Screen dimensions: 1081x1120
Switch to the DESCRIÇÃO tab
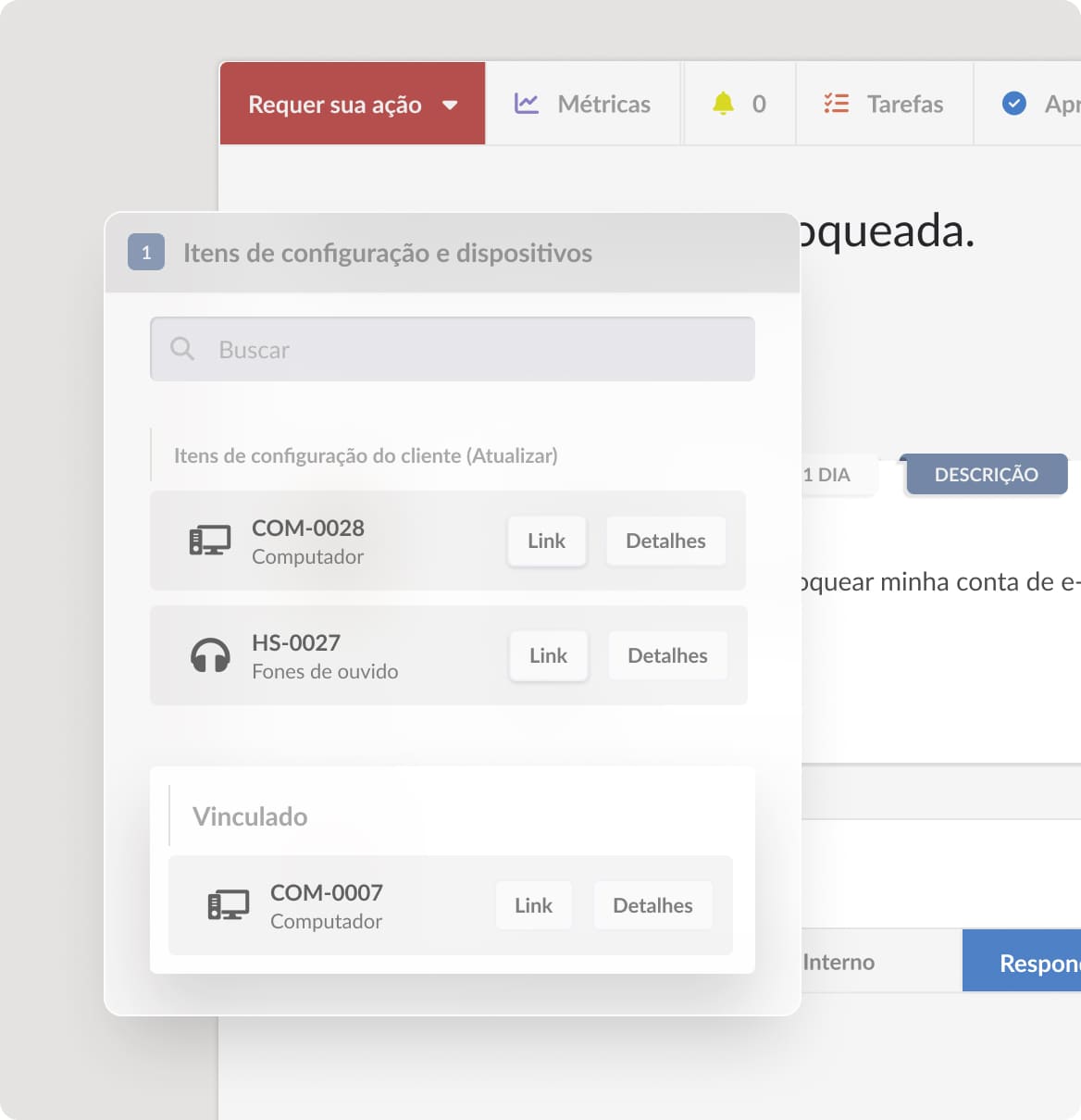[x=987, y=474]
